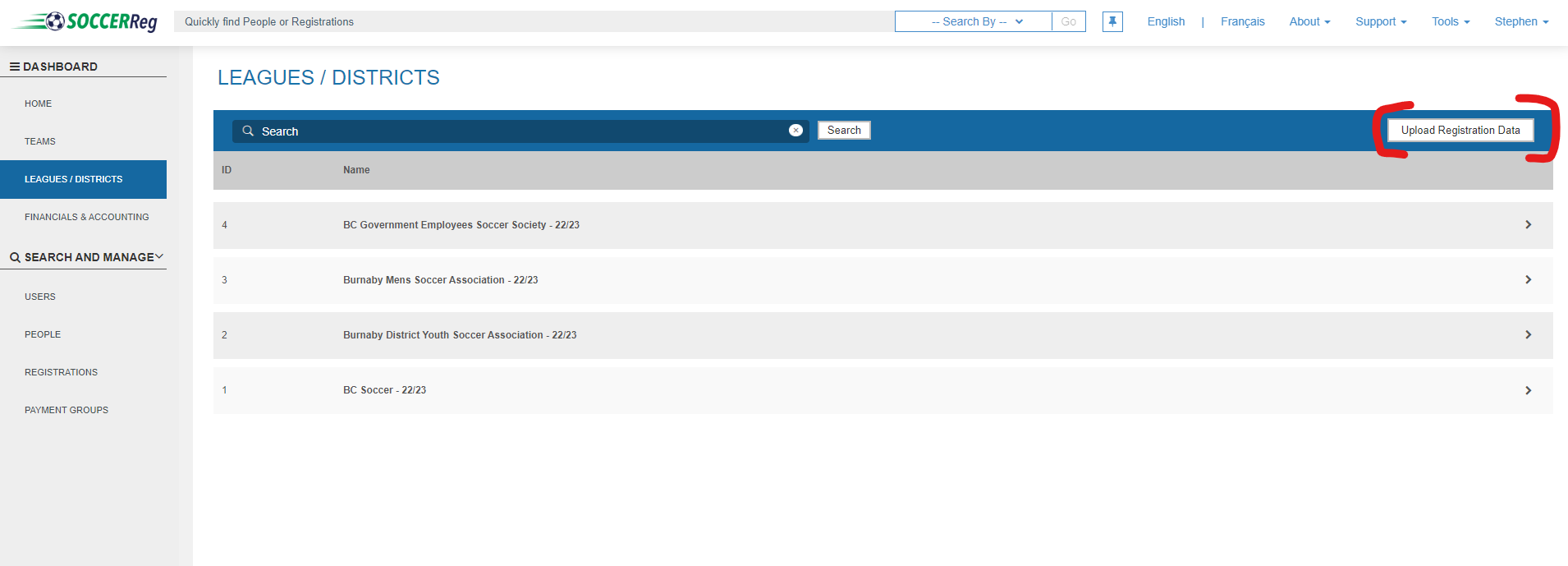Clear the search field with X icon
Viewport: 1568px width, 566px height.
(x=795, y=131)
